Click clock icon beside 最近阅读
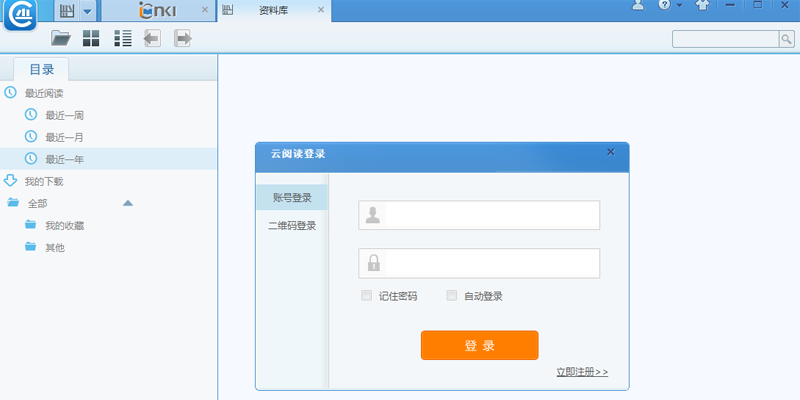This screenshot has width=800, height=400. click(x=10, y=92)
